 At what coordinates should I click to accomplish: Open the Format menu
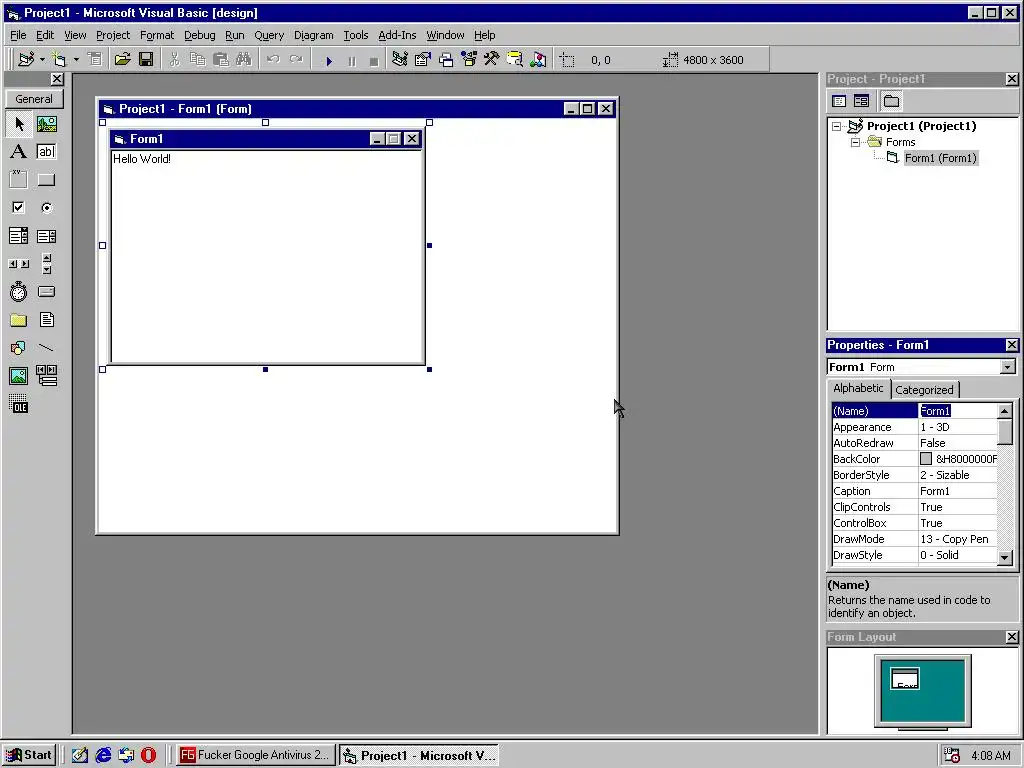[157, 35]
